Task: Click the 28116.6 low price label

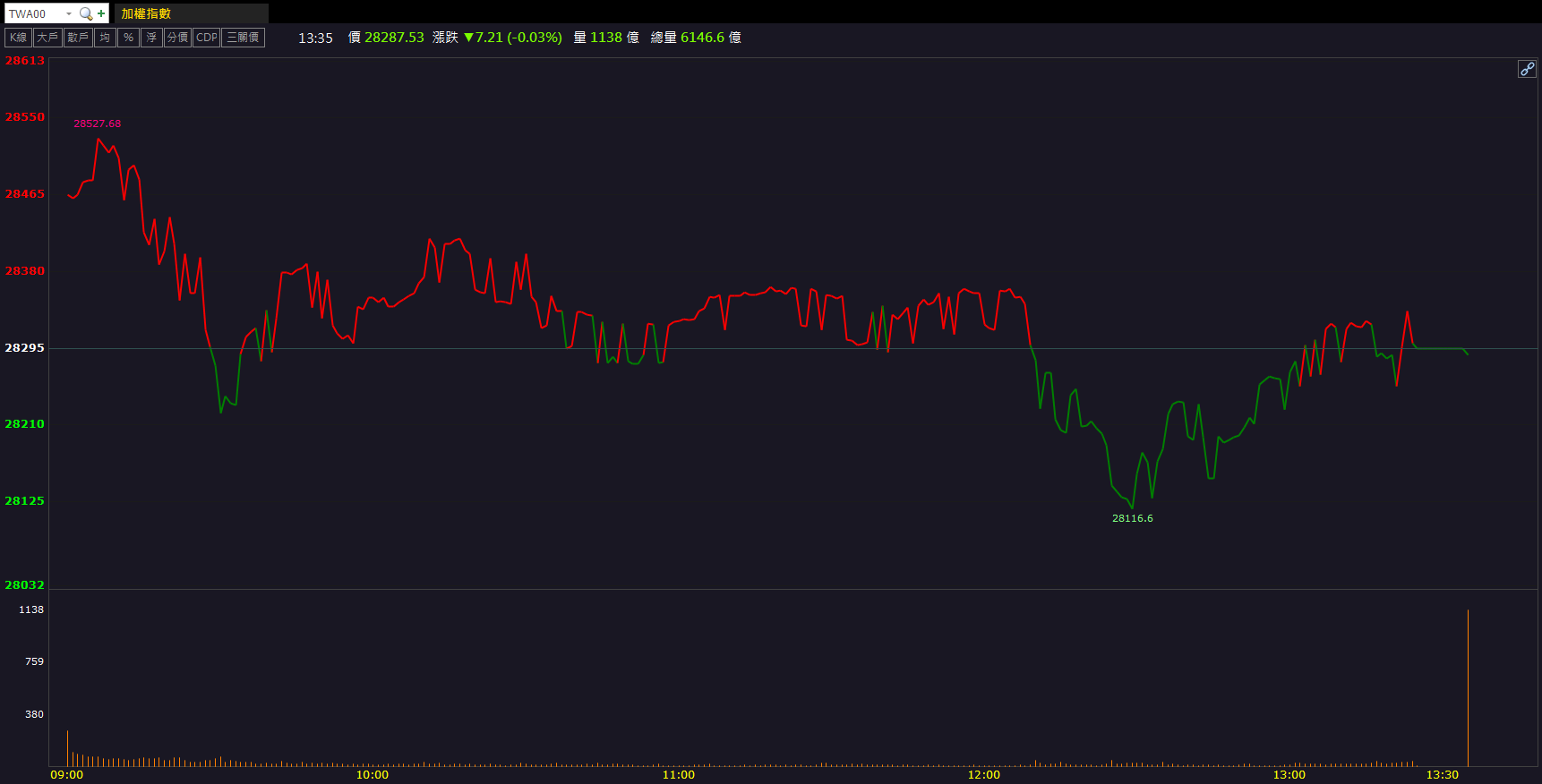Action: coord(1132,518)
